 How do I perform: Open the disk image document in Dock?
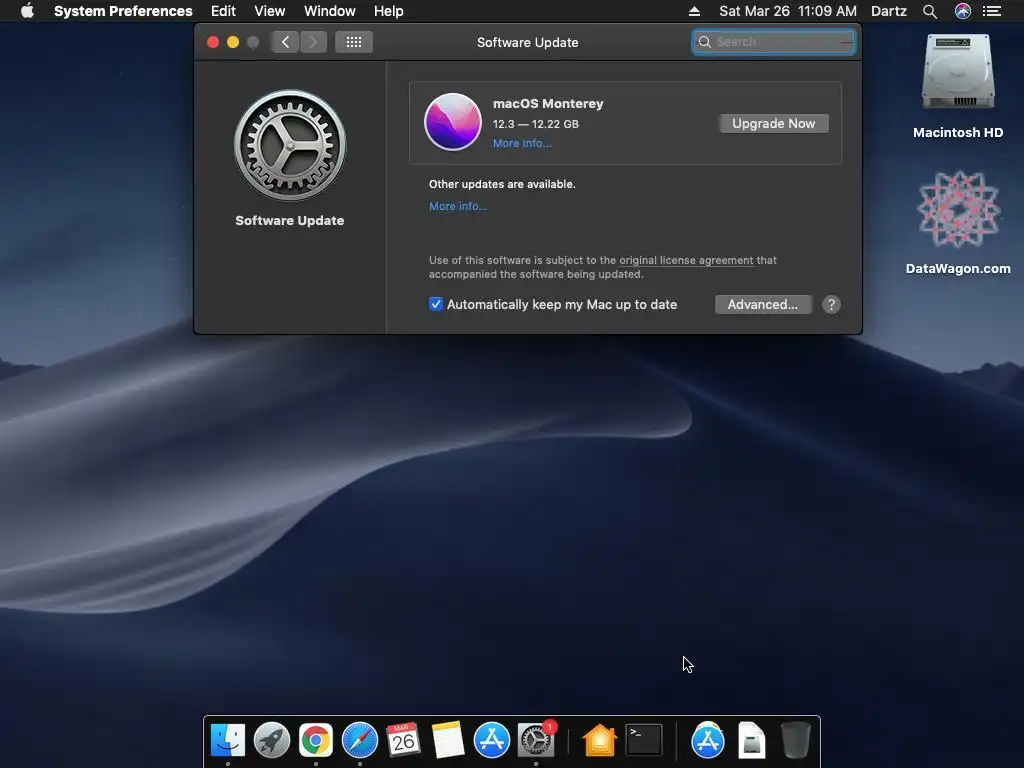(x=752, y=741)
